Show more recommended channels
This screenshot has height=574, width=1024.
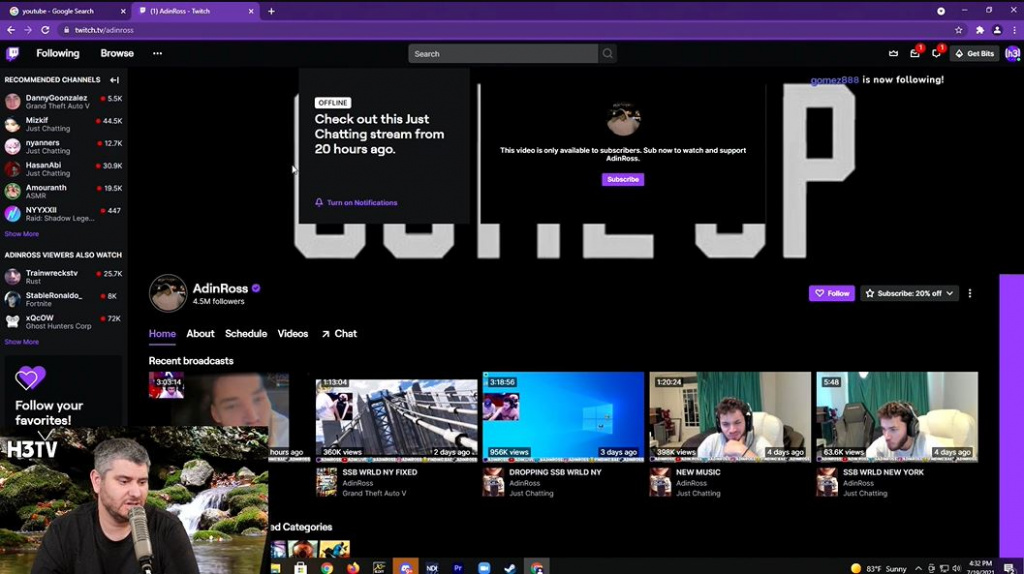click(22, 234)
